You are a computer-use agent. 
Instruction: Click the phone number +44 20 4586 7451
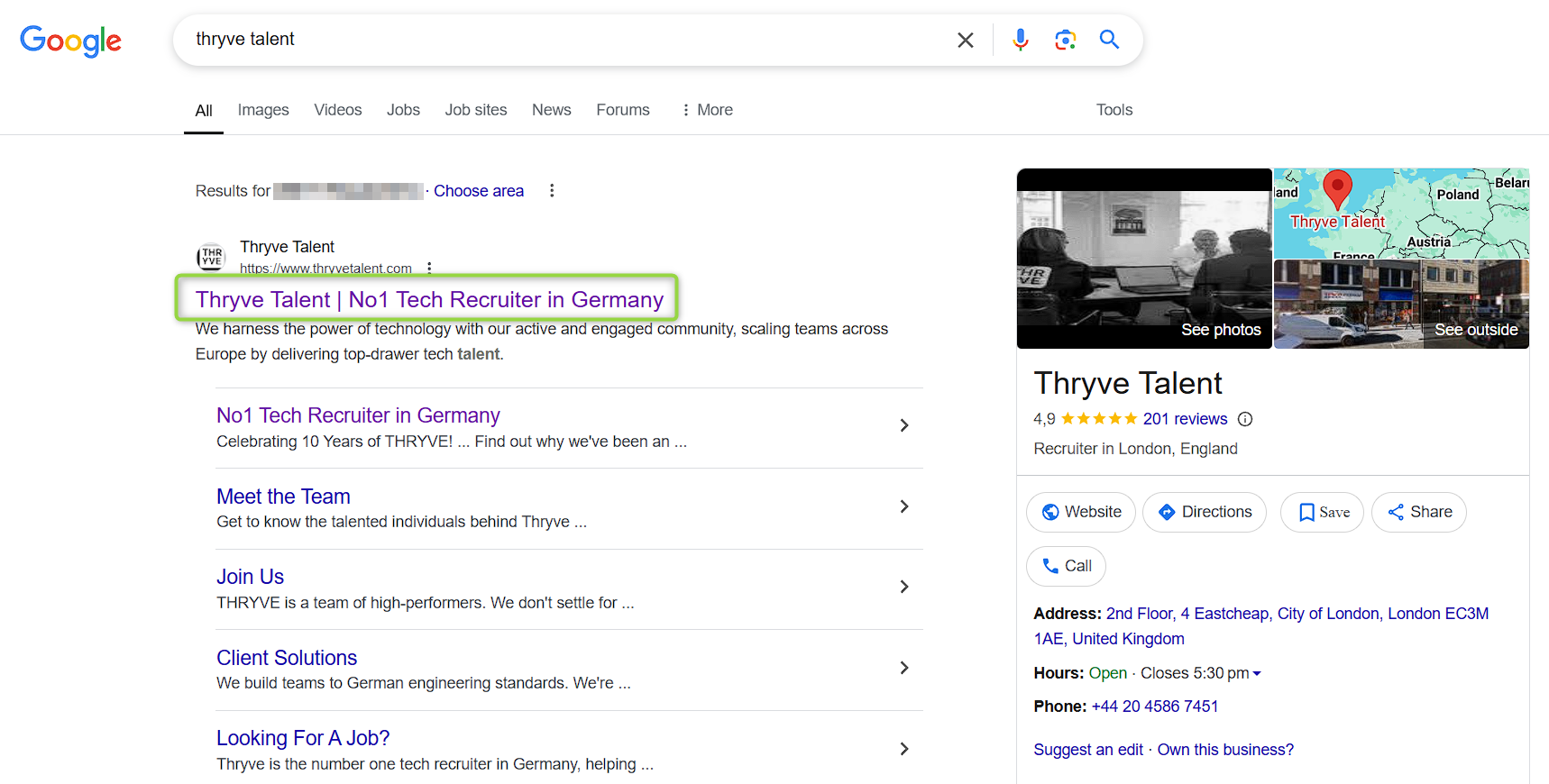pyautogui.click(x=1155, y=707)
